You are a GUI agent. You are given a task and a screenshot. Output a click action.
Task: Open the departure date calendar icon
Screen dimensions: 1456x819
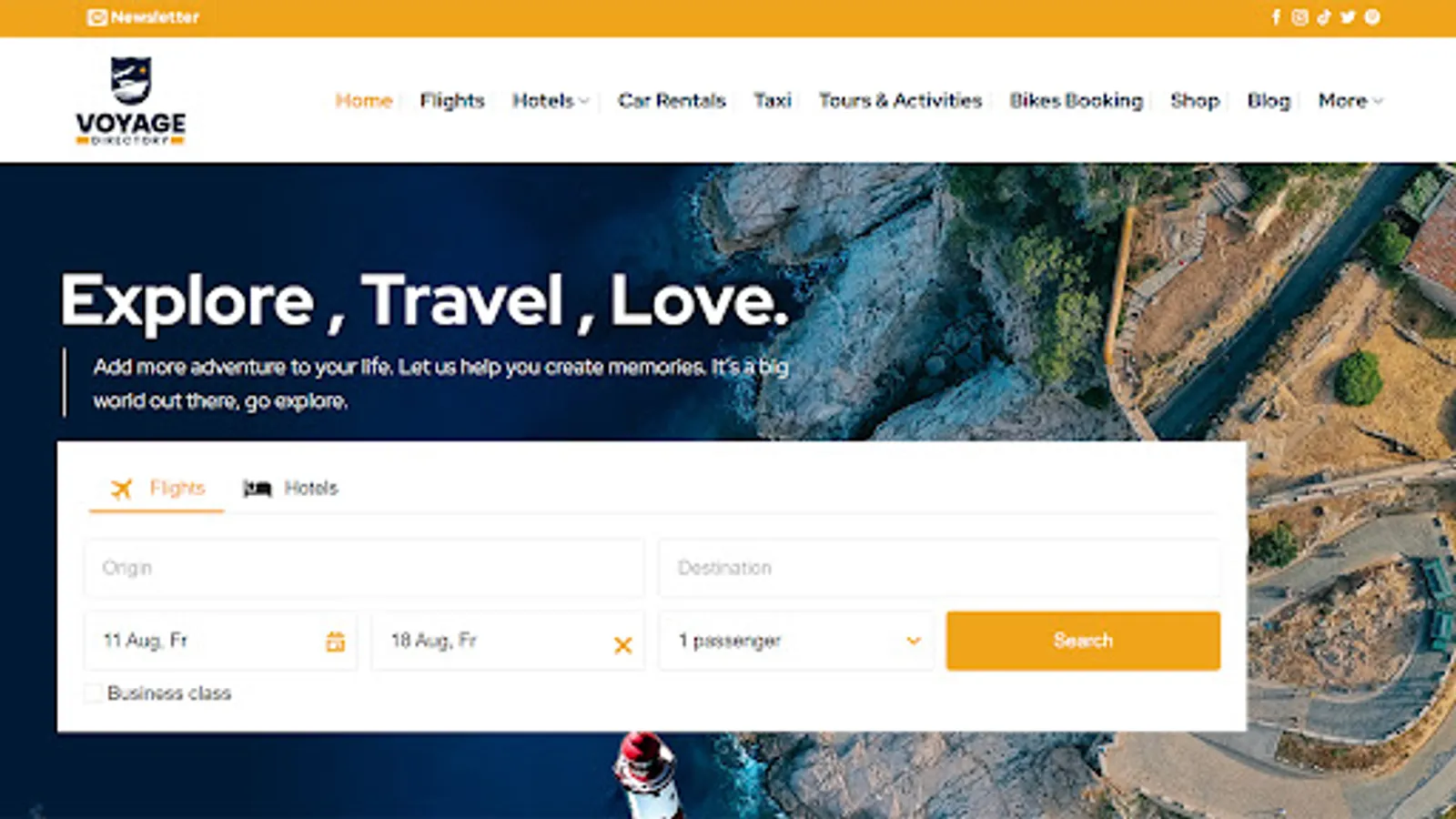[x=336, y=642]
